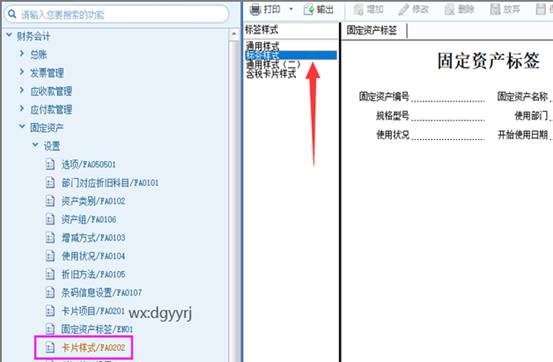Click the Print (打印) printer icon
This screenshot has height=362, width=553.
[x=255, y=10]
